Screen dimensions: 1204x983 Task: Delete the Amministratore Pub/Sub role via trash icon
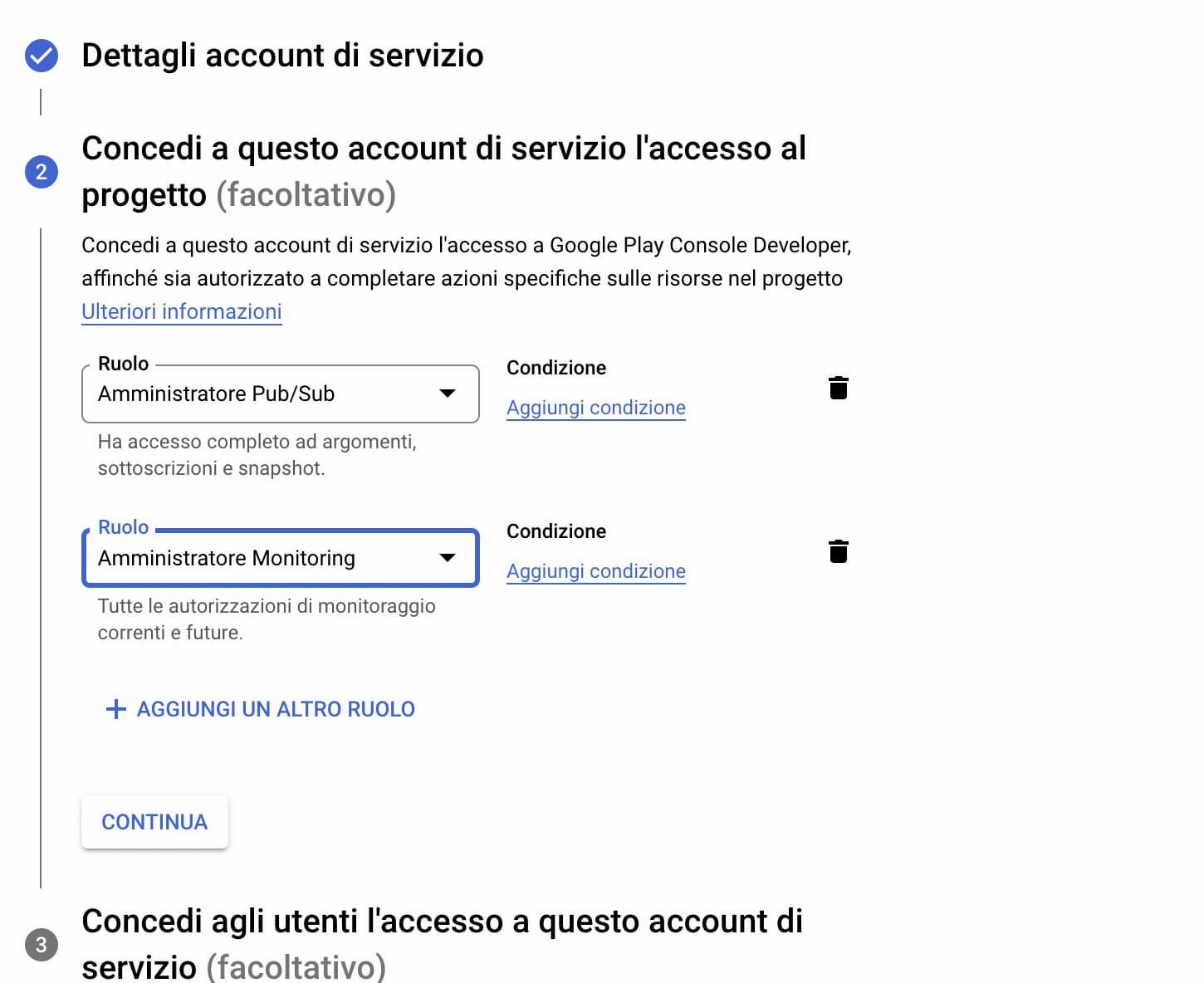tap(839, 388)
